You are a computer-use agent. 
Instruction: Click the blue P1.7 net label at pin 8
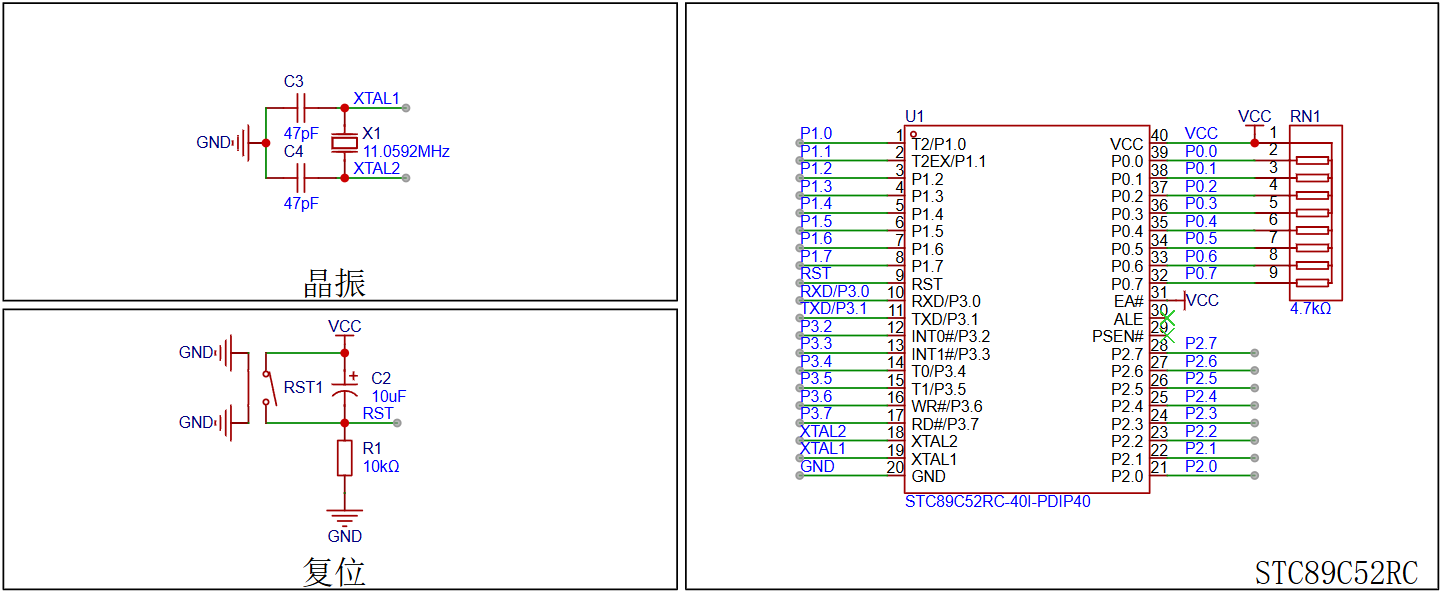[x=816, y=256]
